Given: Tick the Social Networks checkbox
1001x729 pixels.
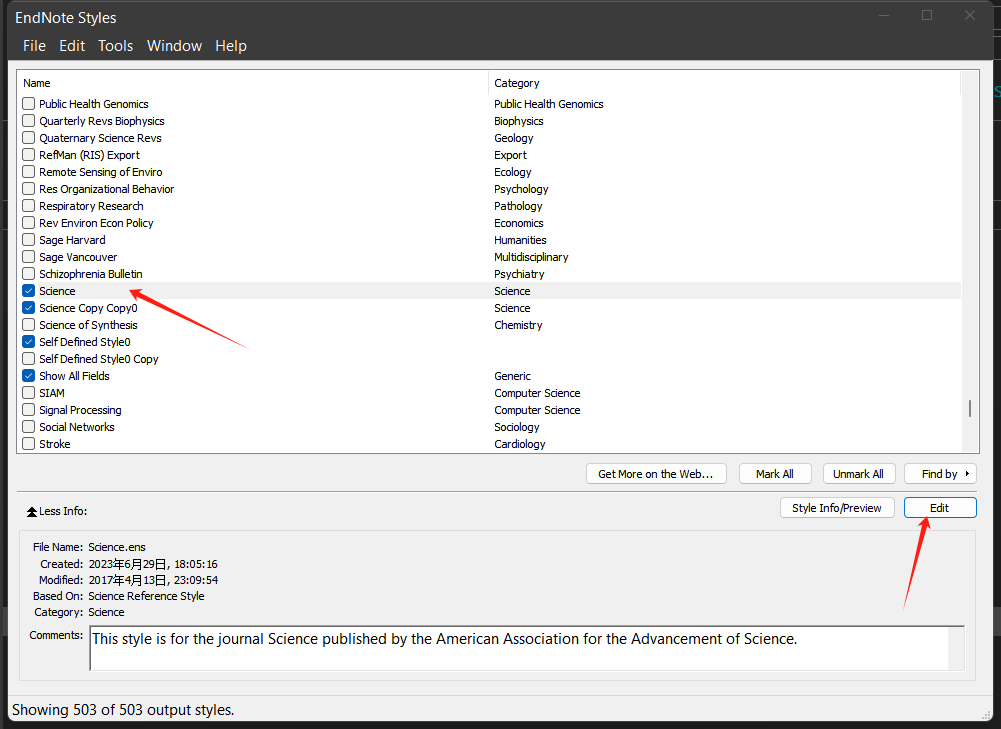Looking at the screenshot, I should tap(29, 427).
